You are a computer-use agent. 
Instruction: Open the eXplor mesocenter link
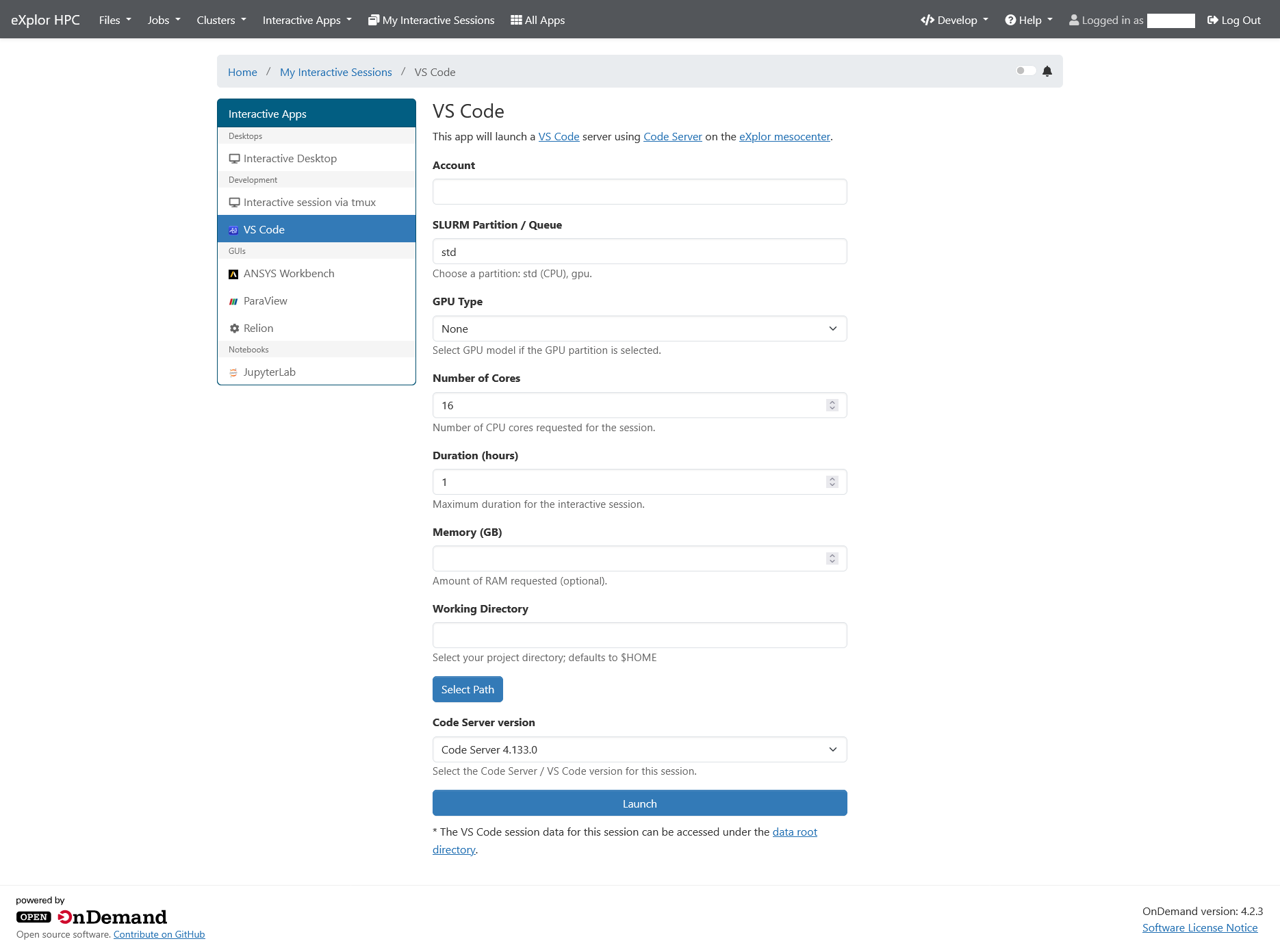coord(784,136)
